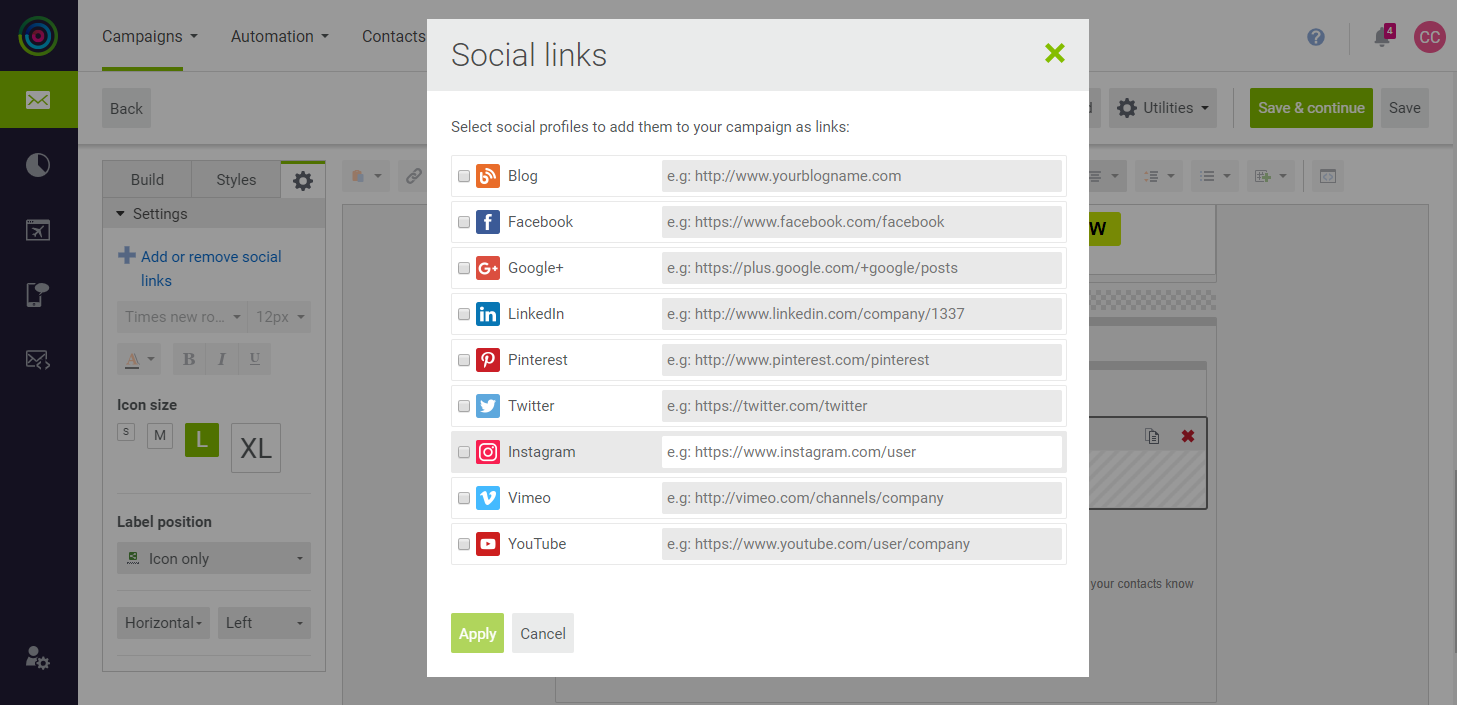Click the Google+ logo icon
1457x705 pixels.
(488, 268)
